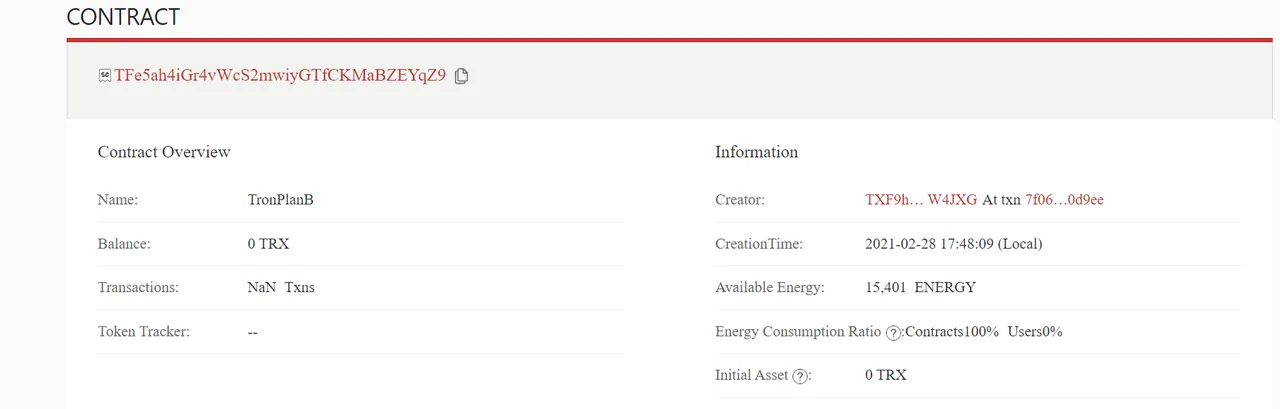The height and width of the screenshot is (409, 1280).
Task: Click the Initial Asset value 0 TRX
Action: click(886, 376)
